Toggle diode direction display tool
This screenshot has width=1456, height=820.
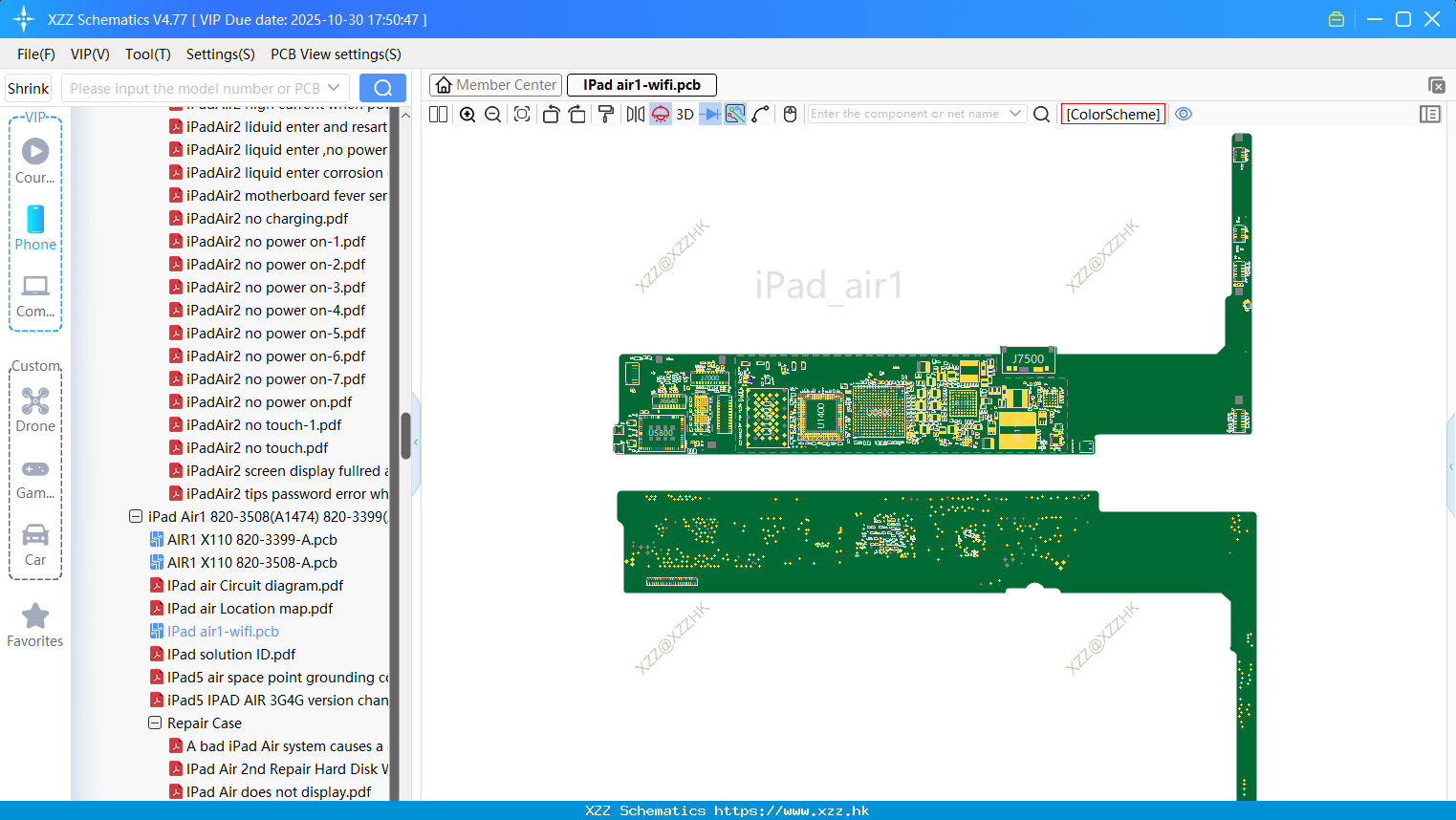coord(710,114)
